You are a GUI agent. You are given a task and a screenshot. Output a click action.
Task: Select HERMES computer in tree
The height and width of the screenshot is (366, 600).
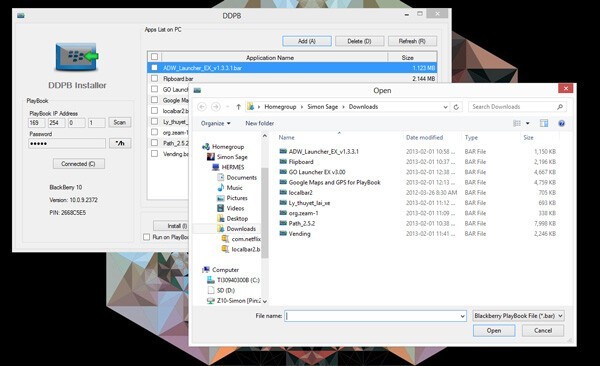[233, 167]
